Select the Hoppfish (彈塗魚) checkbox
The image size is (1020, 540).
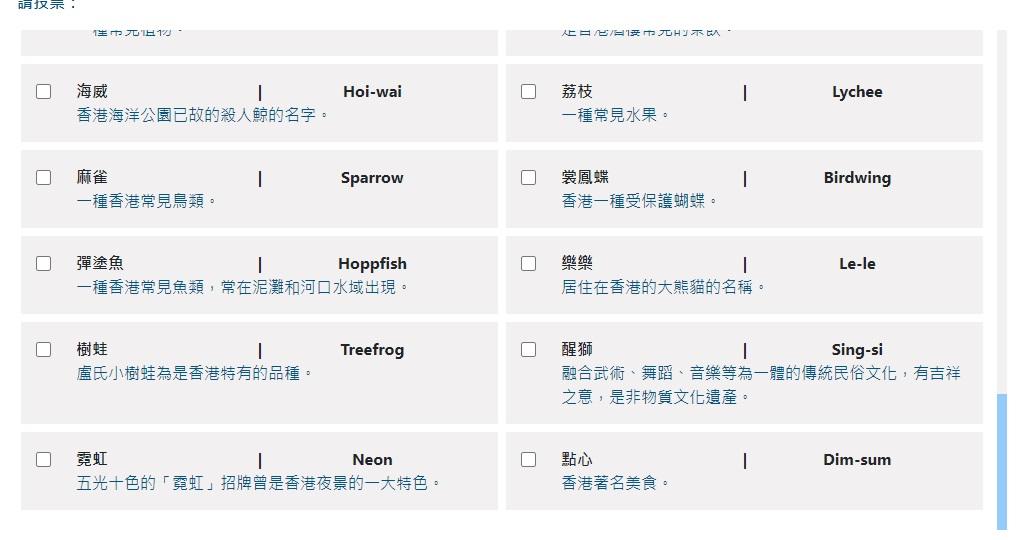pyautogui.click(x=44, y=264)
